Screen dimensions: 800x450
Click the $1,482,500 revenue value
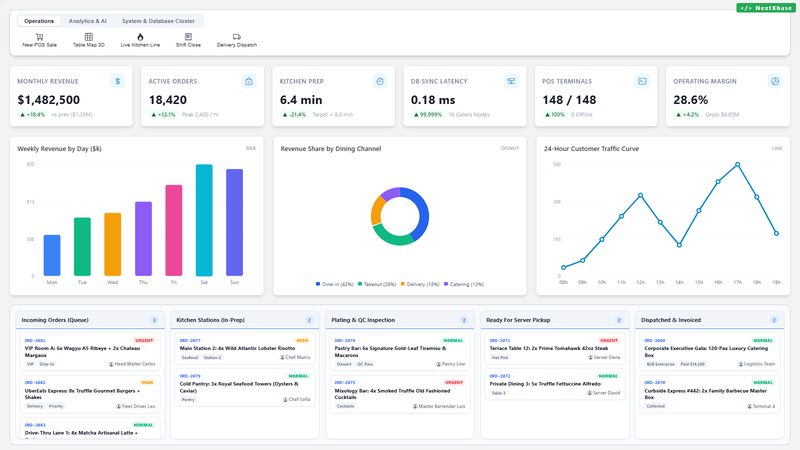coord(48,100)
